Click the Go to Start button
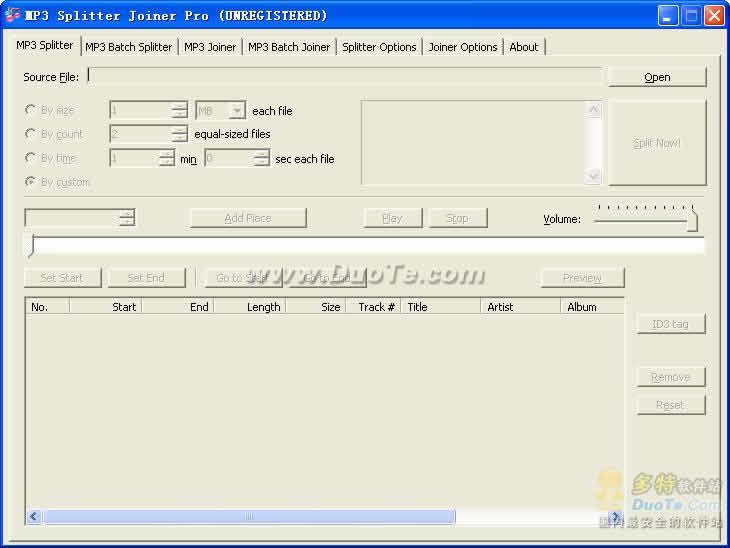The image size is (730, 548). [x=243, y=277]
